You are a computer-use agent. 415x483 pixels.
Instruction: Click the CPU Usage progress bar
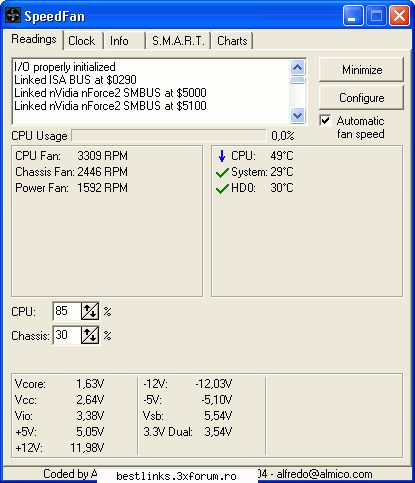tap(169, 136)
